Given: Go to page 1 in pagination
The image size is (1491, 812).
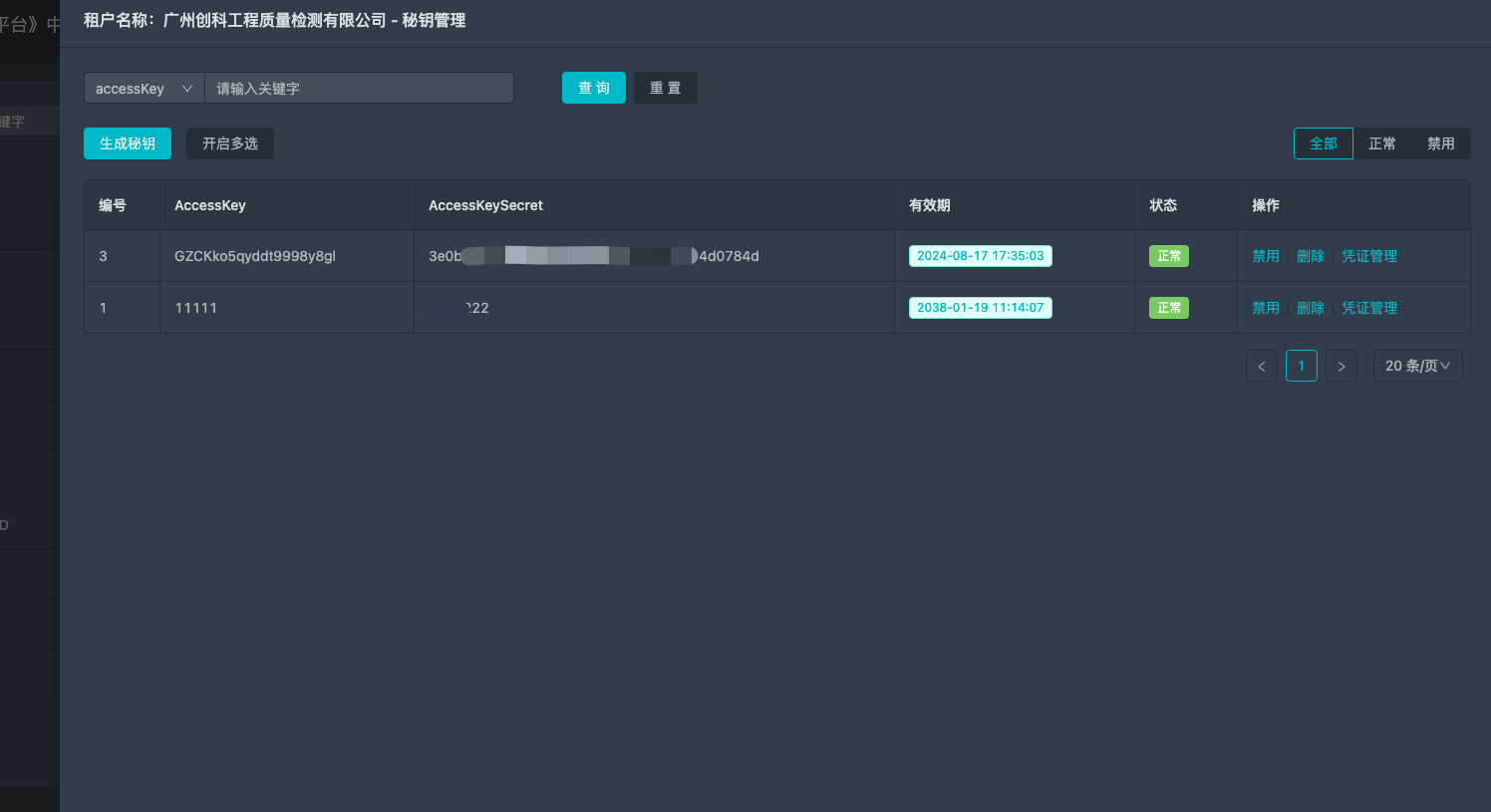Looking at the screenshot, I should tap(1301, 367).
